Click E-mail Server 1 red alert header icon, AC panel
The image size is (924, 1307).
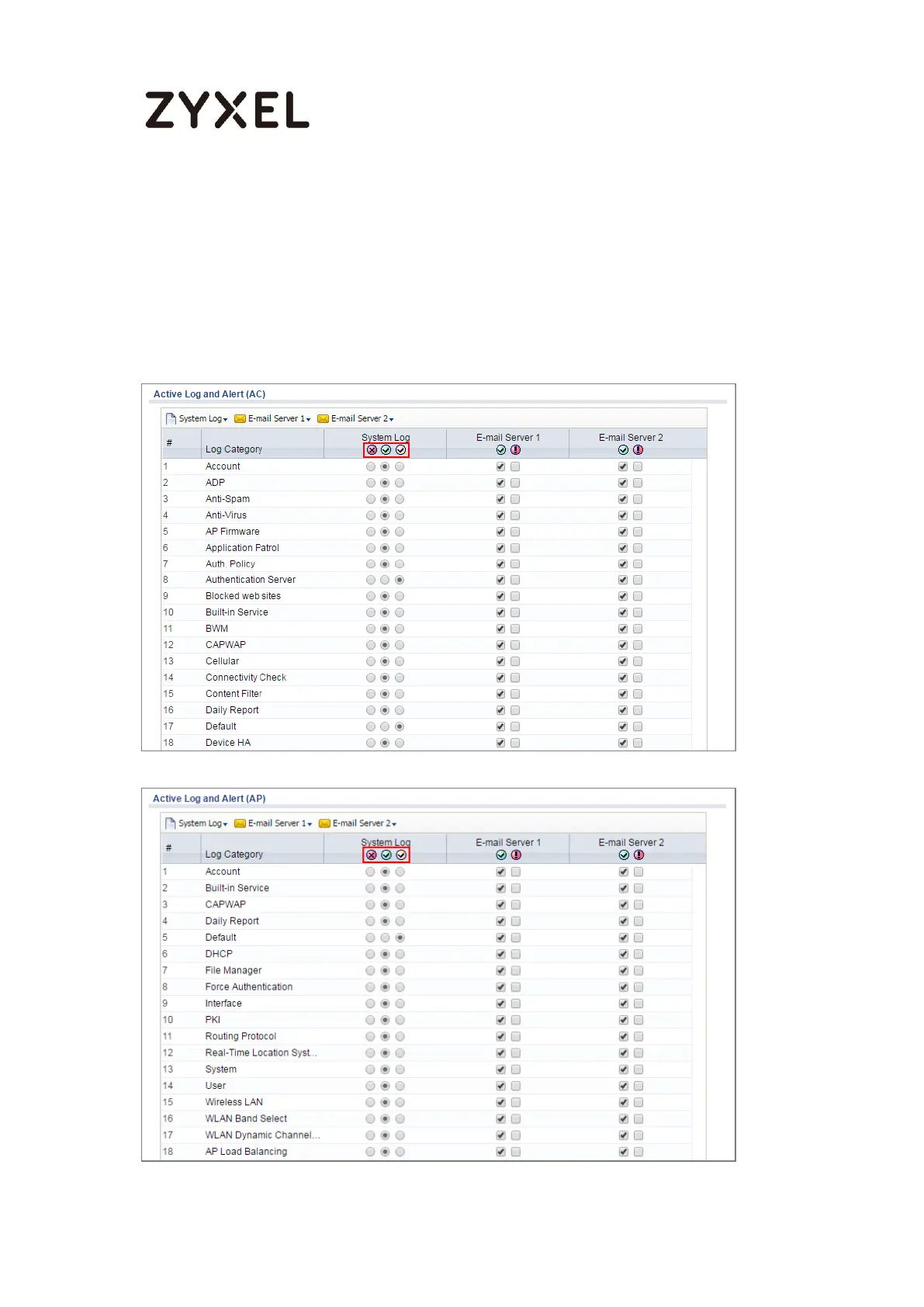[516, 450]
